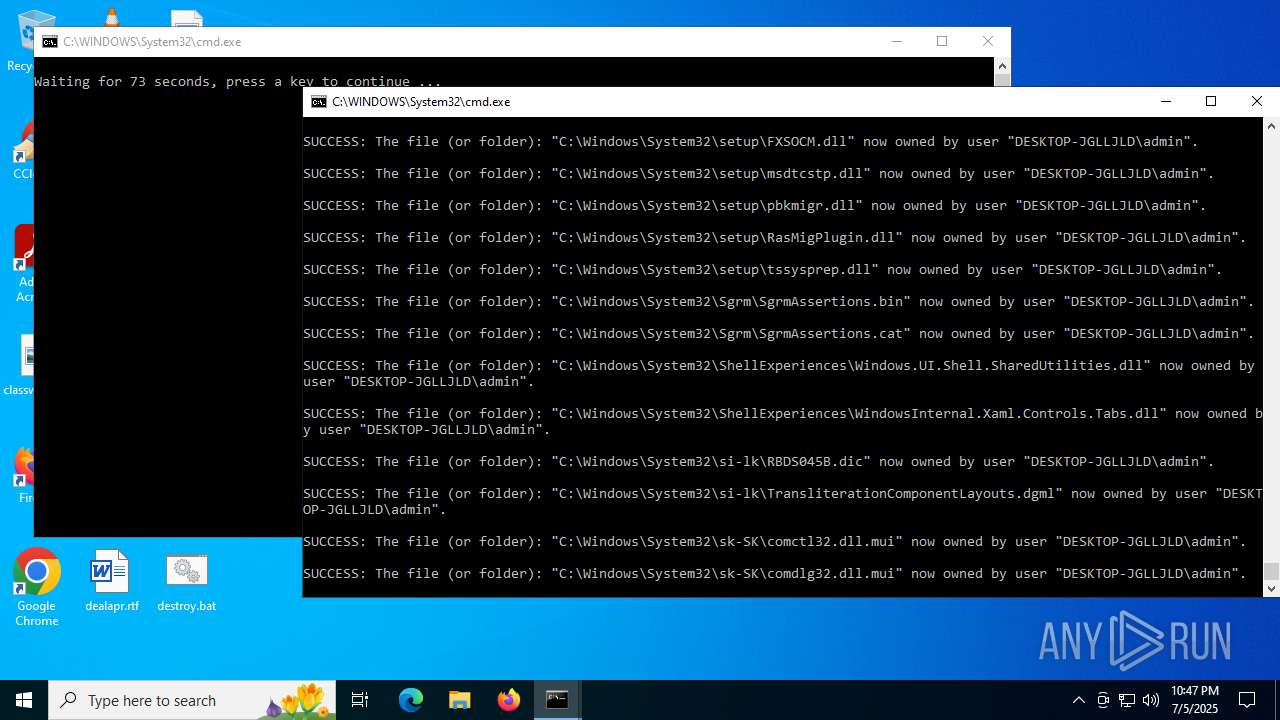Screen dimensions: 1280x720
Task: Click back cmd window scrollbar up arrow
Action: 1002,66
